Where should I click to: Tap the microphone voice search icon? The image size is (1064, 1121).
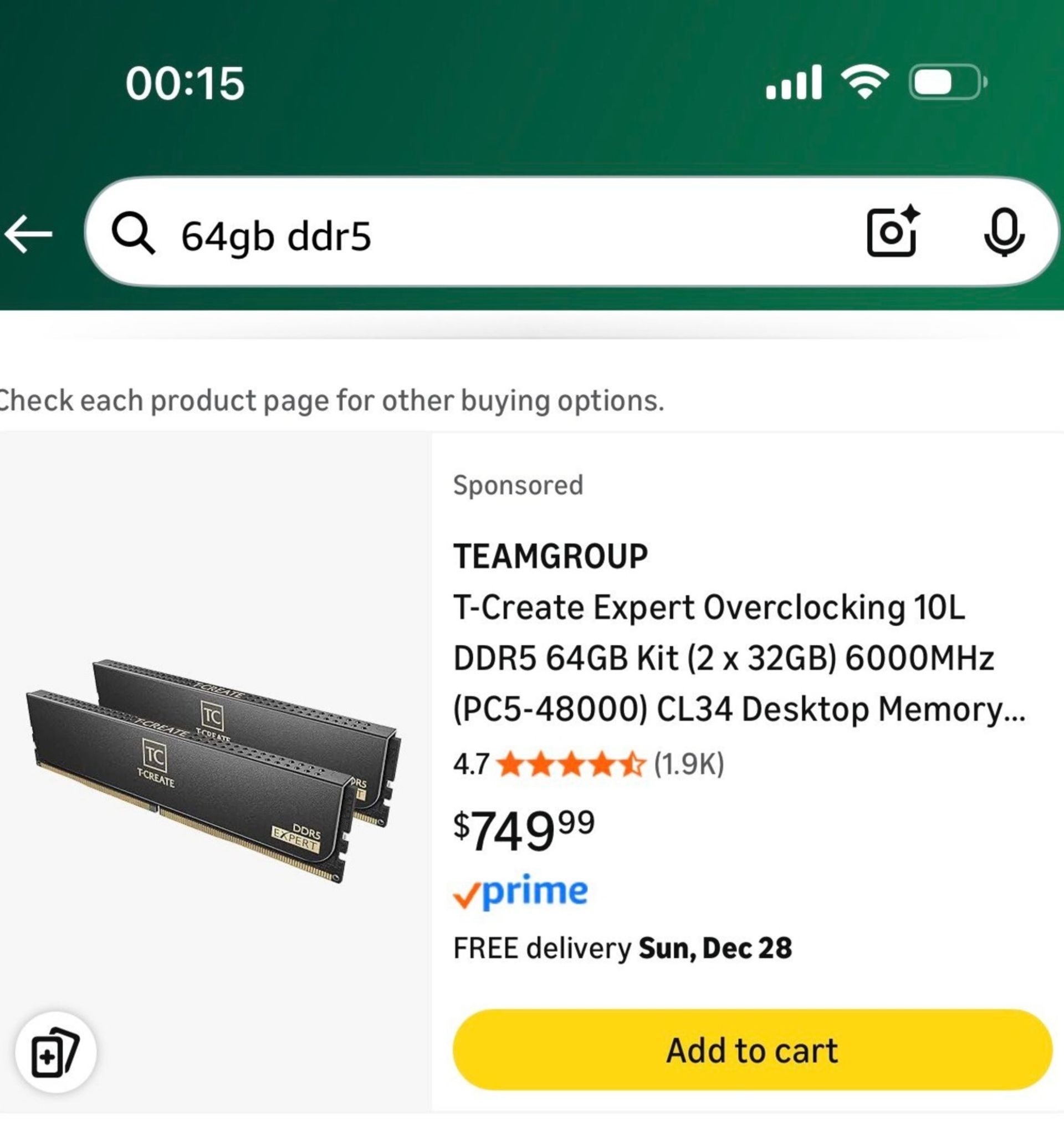1003,232
